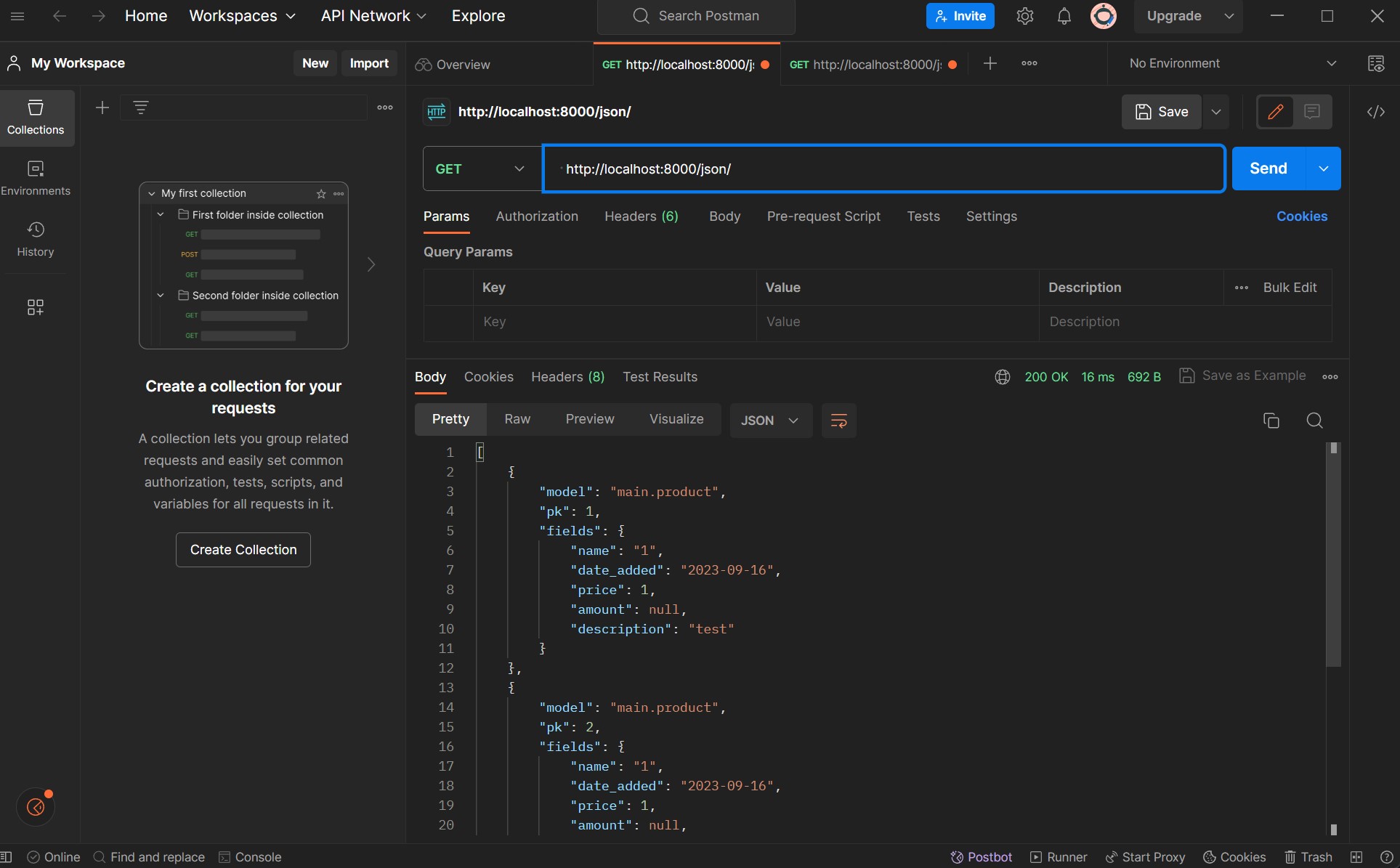Click the Prettify response icon
1400x868 pixels.
pyautogui.click(x=838, y=419)
